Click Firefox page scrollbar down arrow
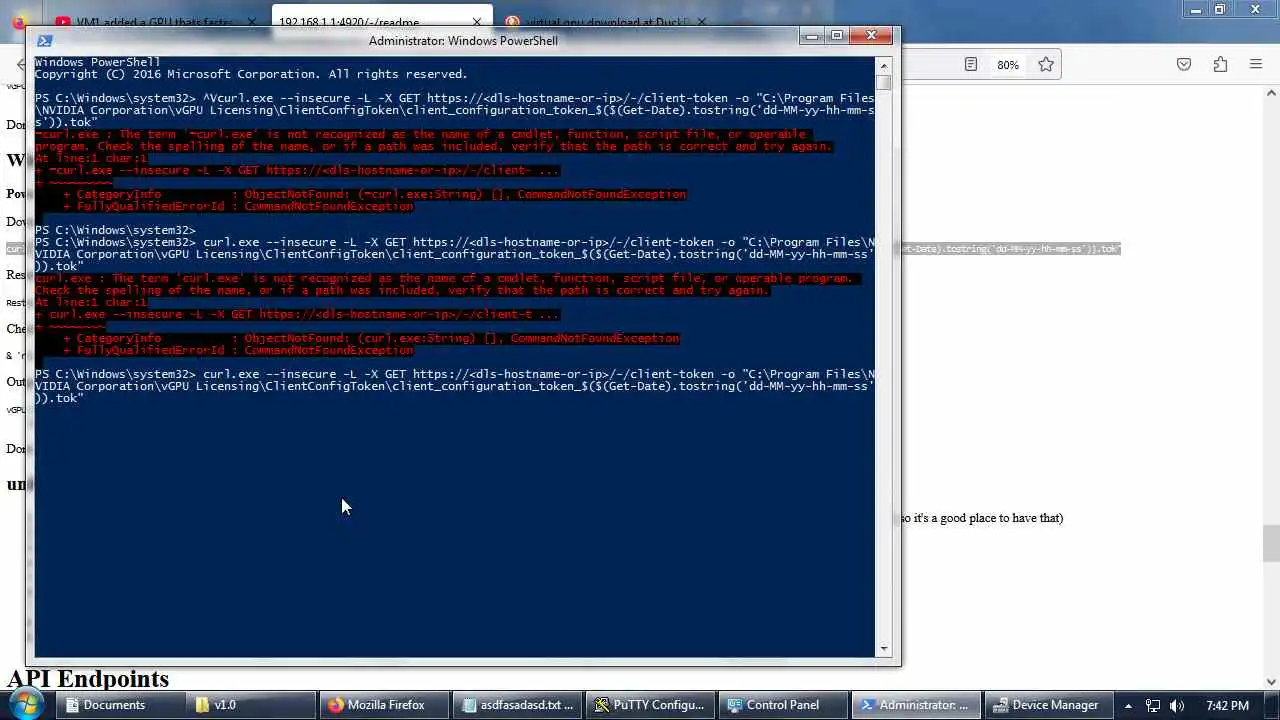The image size is (1280, 720). pyautogui.click(x=1271, y=681)
